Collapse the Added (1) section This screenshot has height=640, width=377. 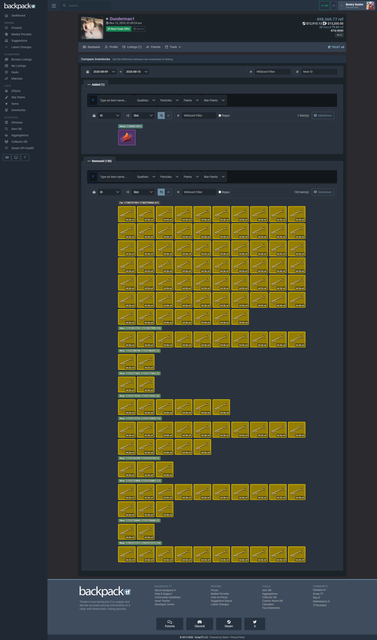pyautogui.click(x=96, y=84)
